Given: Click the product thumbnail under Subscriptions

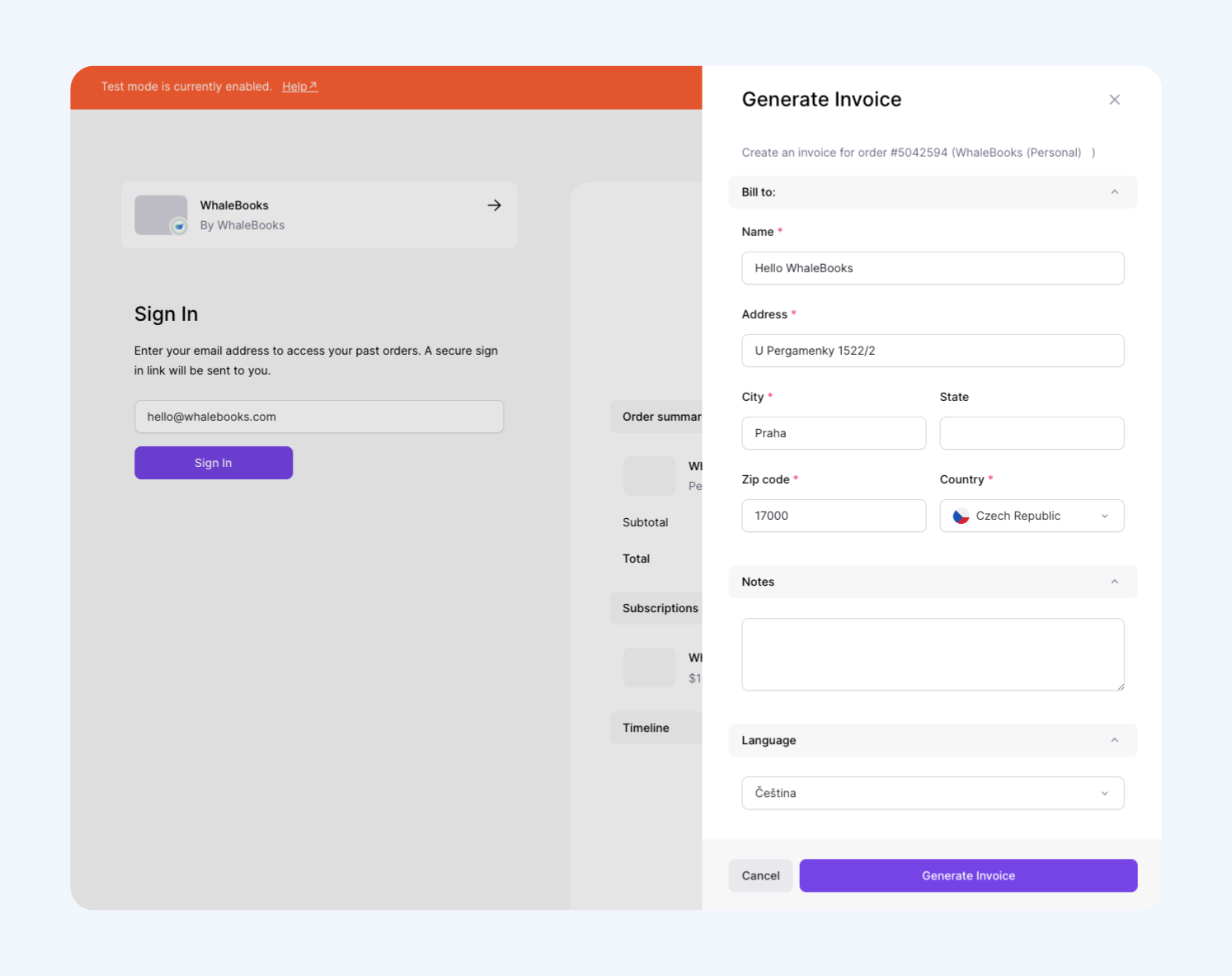Looking at the screenshot, I should 649,667.
